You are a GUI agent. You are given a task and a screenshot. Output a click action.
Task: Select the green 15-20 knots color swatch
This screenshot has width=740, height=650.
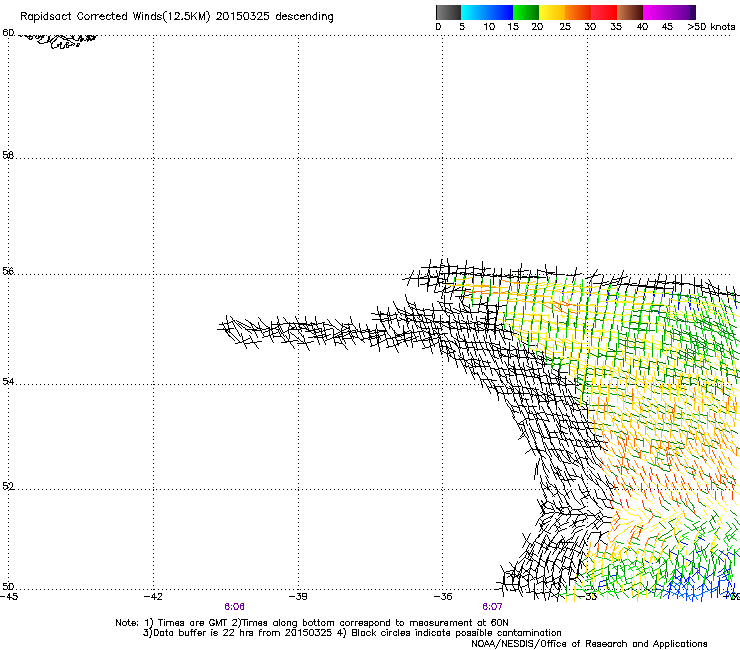[526, 12]
